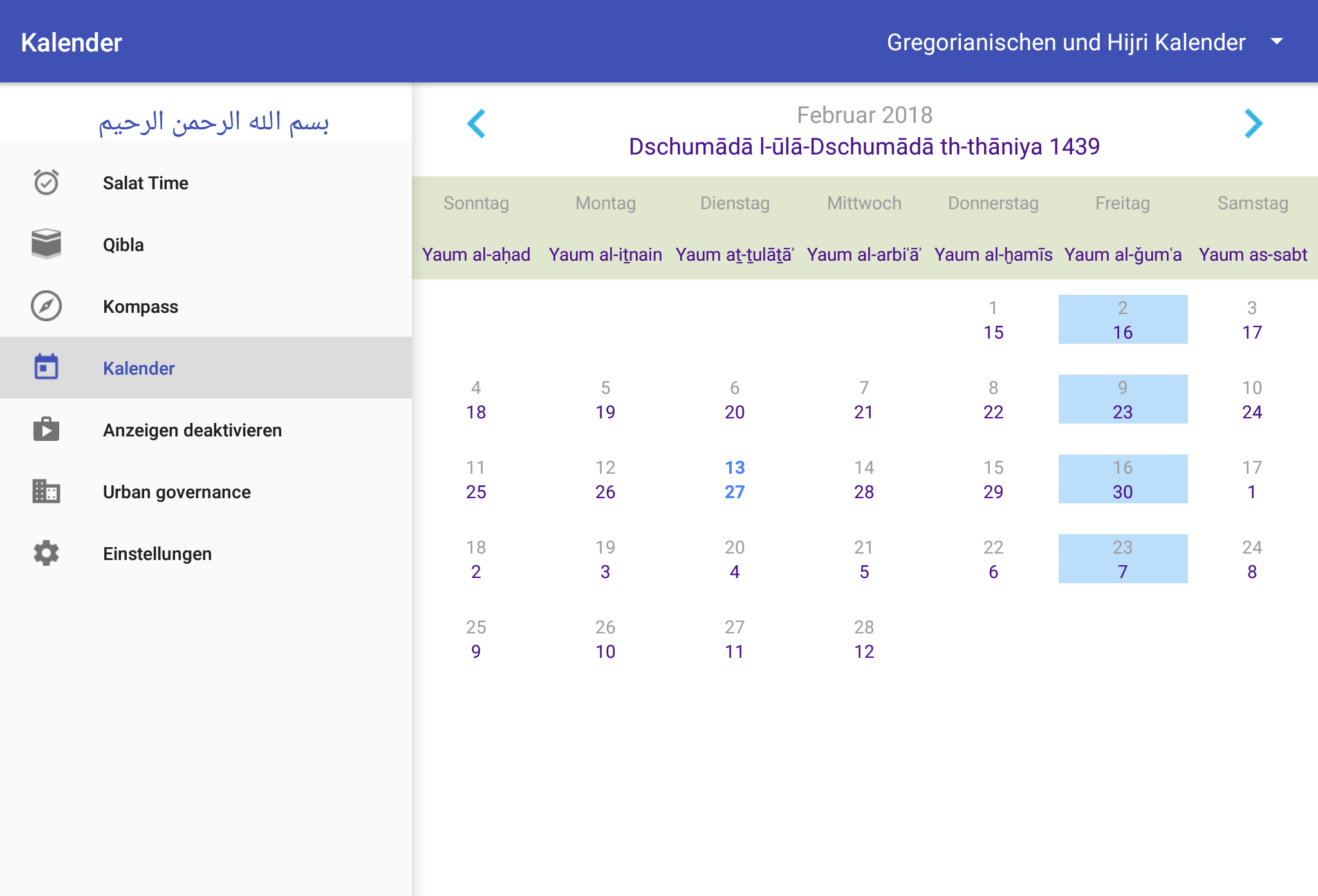Open Einstellungen from the sidebar
The height and width of the screenshot is (896, 1318).
tap(157, 554)
